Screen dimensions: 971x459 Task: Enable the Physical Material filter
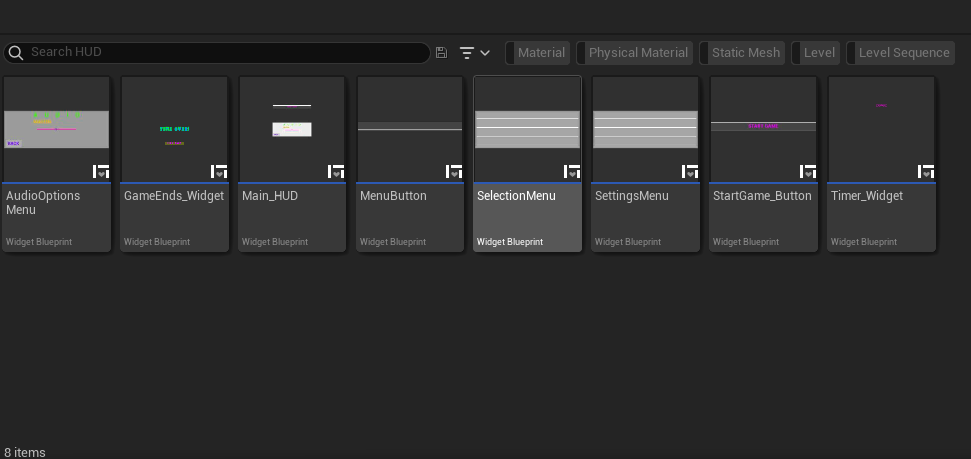637,53
